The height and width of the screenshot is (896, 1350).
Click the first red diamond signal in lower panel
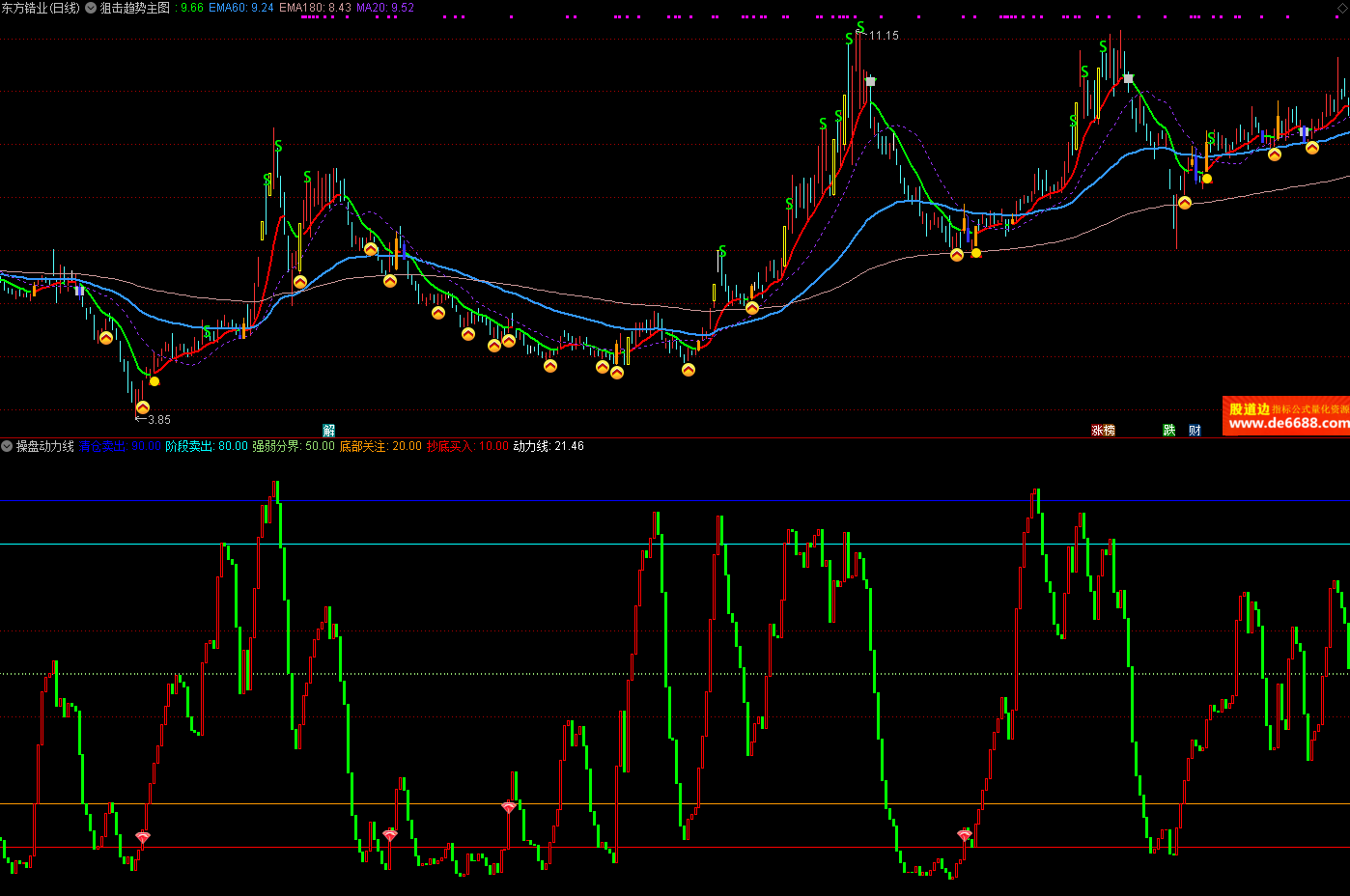tap(143, 837)
